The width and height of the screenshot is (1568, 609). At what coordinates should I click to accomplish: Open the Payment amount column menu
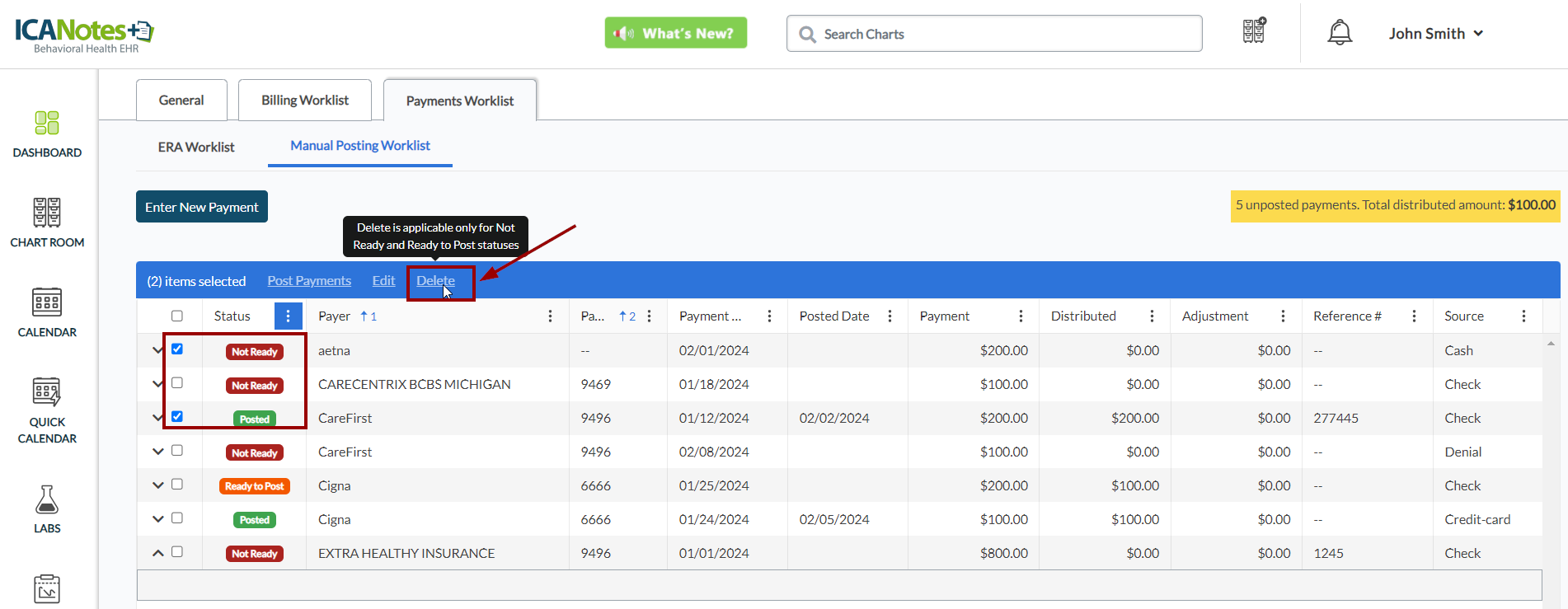[x=1021, y=316]
